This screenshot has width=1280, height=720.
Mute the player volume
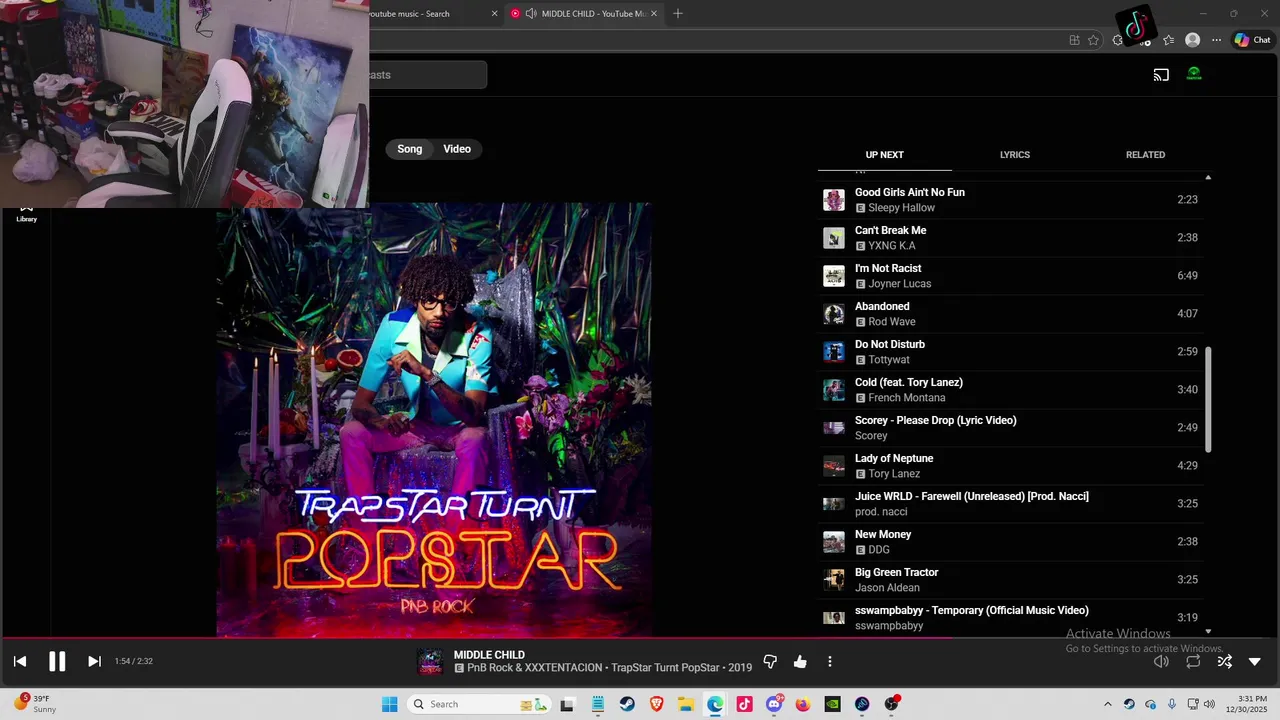tap(1161, 661)
